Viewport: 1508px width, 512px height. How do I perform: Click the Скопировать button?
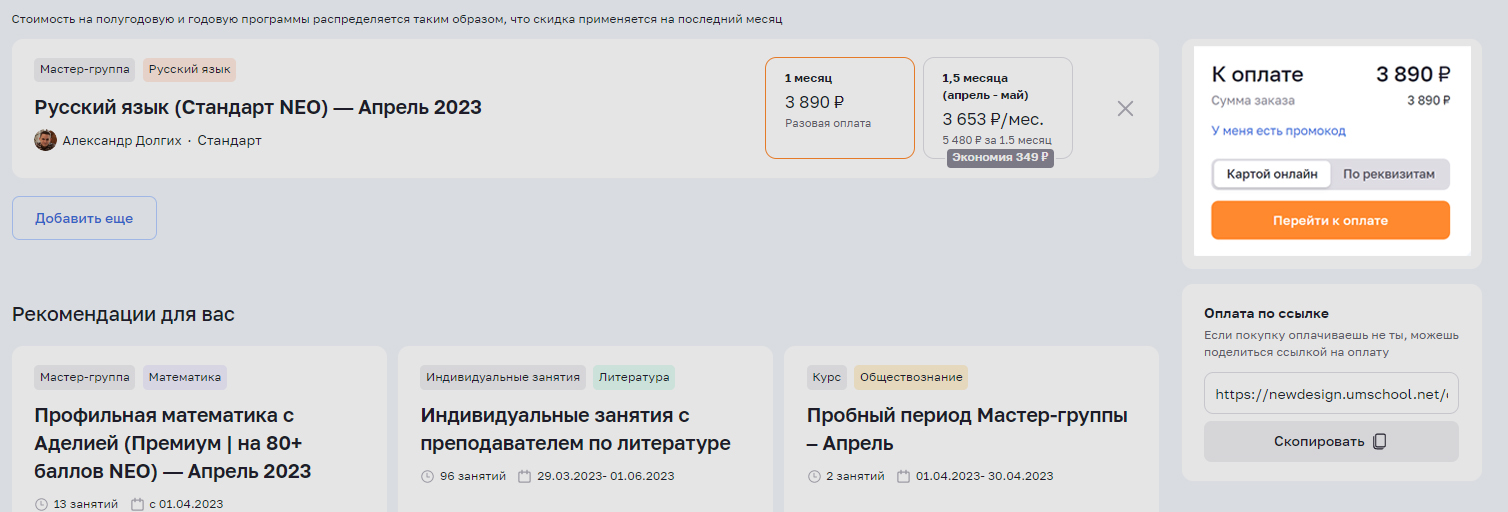coord(1331,441)
